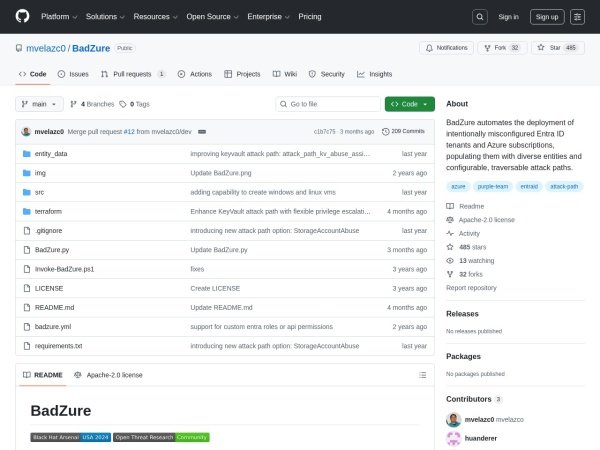Click the LICENSE file icon
The image size is (600, 450).
coord(27,288)
